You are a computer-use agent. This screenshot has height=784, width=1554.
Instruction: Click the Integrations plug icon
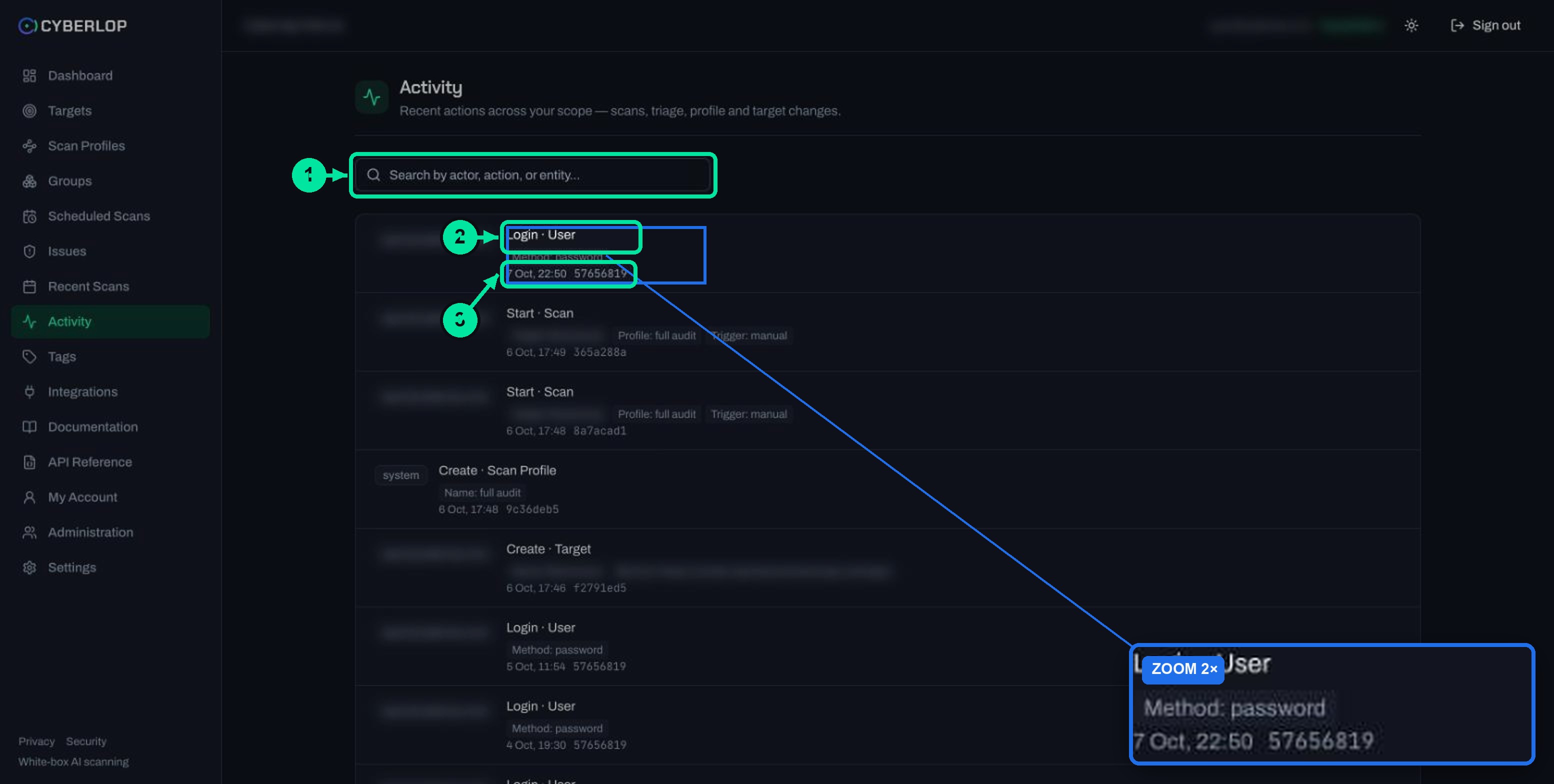tap(29, 391)
